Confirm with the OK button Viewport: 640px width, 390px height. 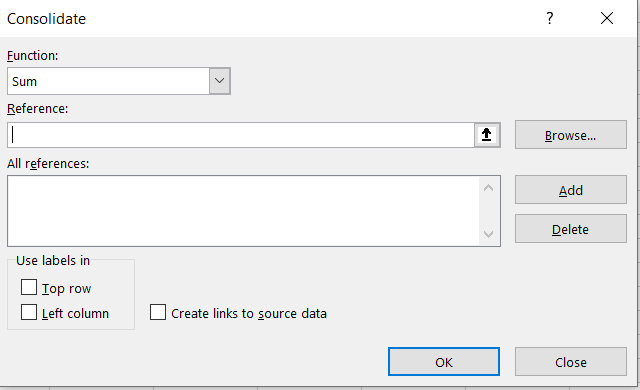pos(444,361)
